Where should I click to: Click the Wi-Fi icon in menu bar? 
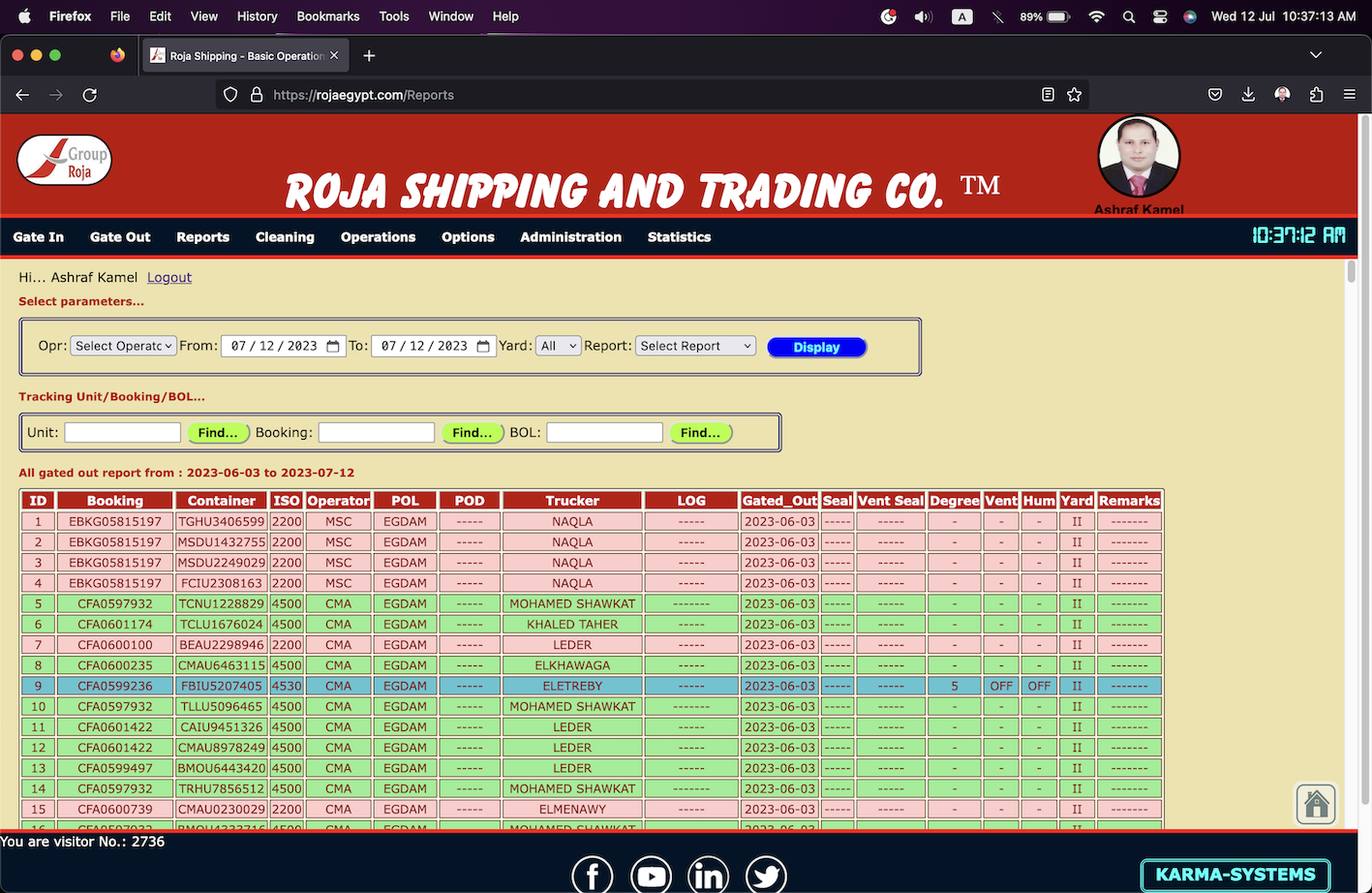(x=1096, y=16)
